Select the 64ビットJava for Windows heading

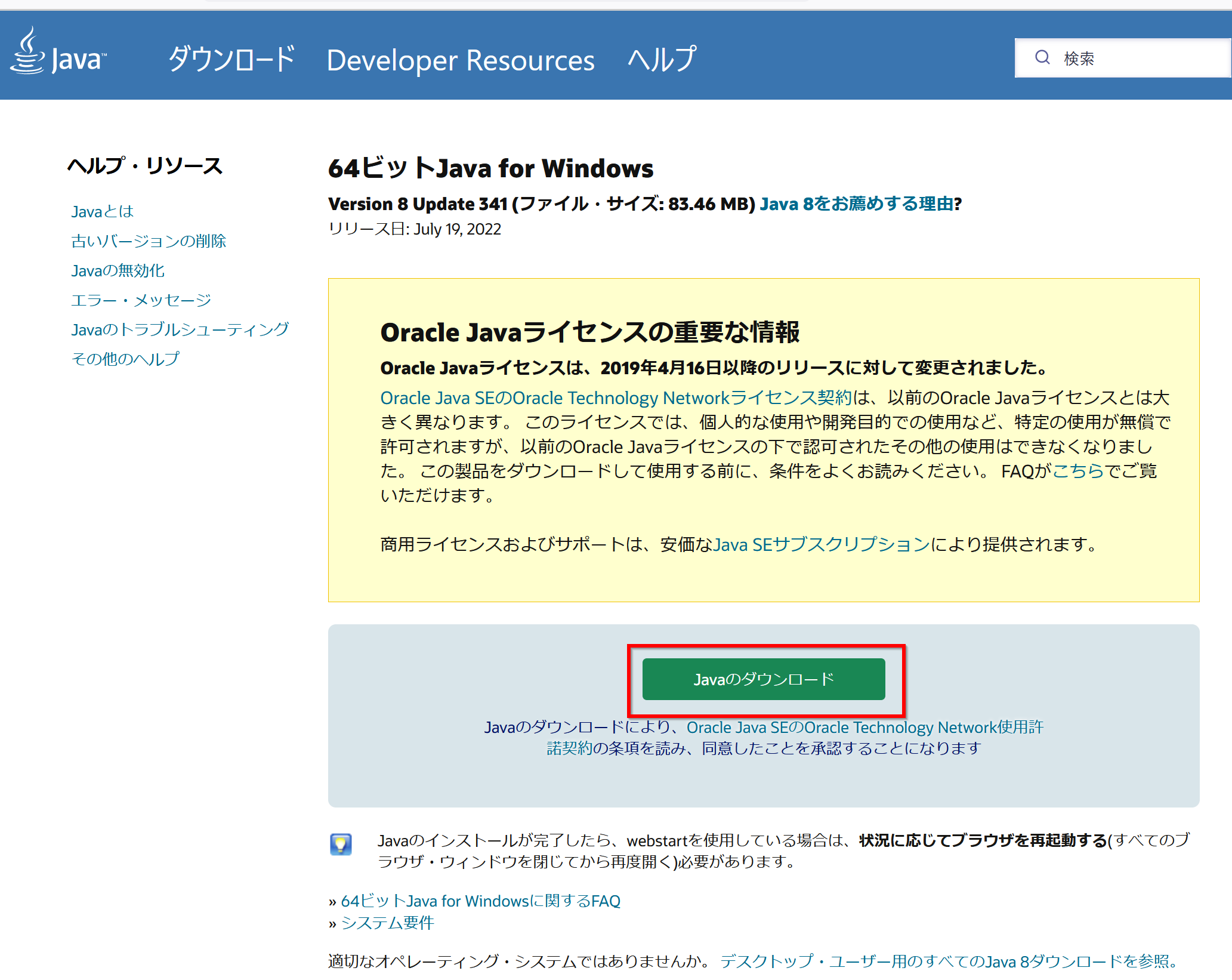490,168
